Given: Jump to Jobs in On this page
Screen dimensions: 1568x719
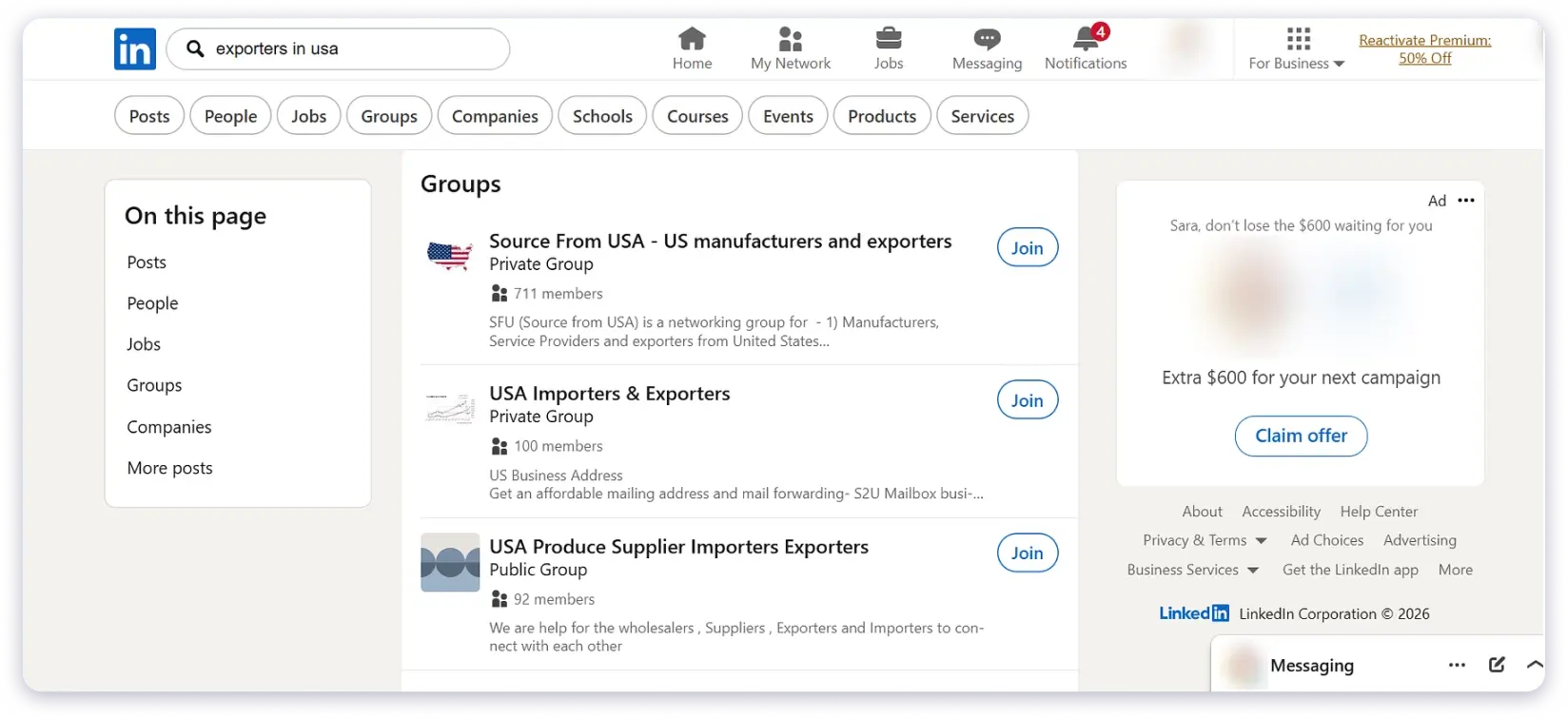Looking at the screenshot, I should click(x=144, y=343).
